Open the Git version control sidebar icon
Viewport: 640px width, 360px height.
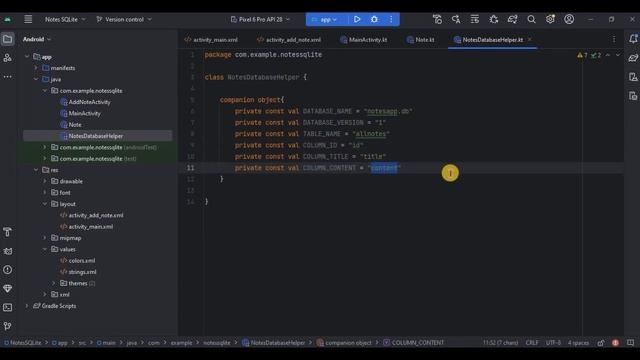click(7, 326)
